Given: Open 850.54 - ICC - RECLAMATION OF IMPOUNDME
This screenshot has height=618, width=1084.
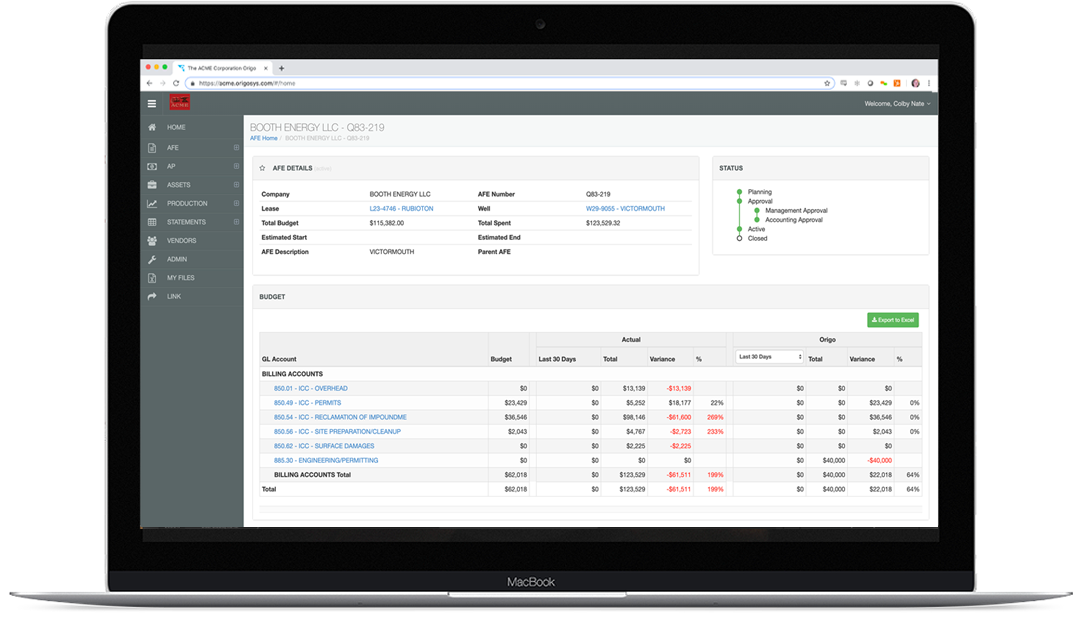Looking at the screenshot, I should pos(340,418).
